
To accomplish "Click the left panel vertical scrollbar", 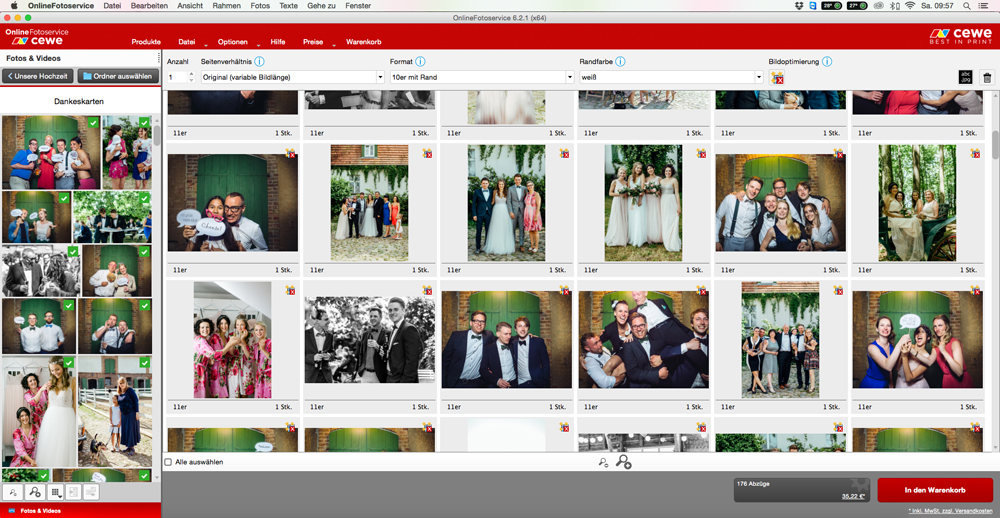I will tap(157, 135).
